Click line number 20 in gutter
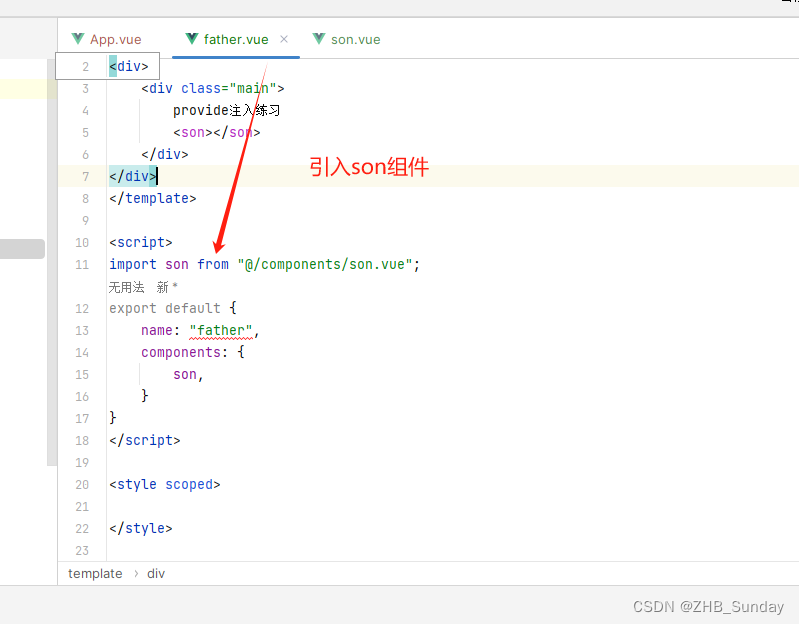 82,485
